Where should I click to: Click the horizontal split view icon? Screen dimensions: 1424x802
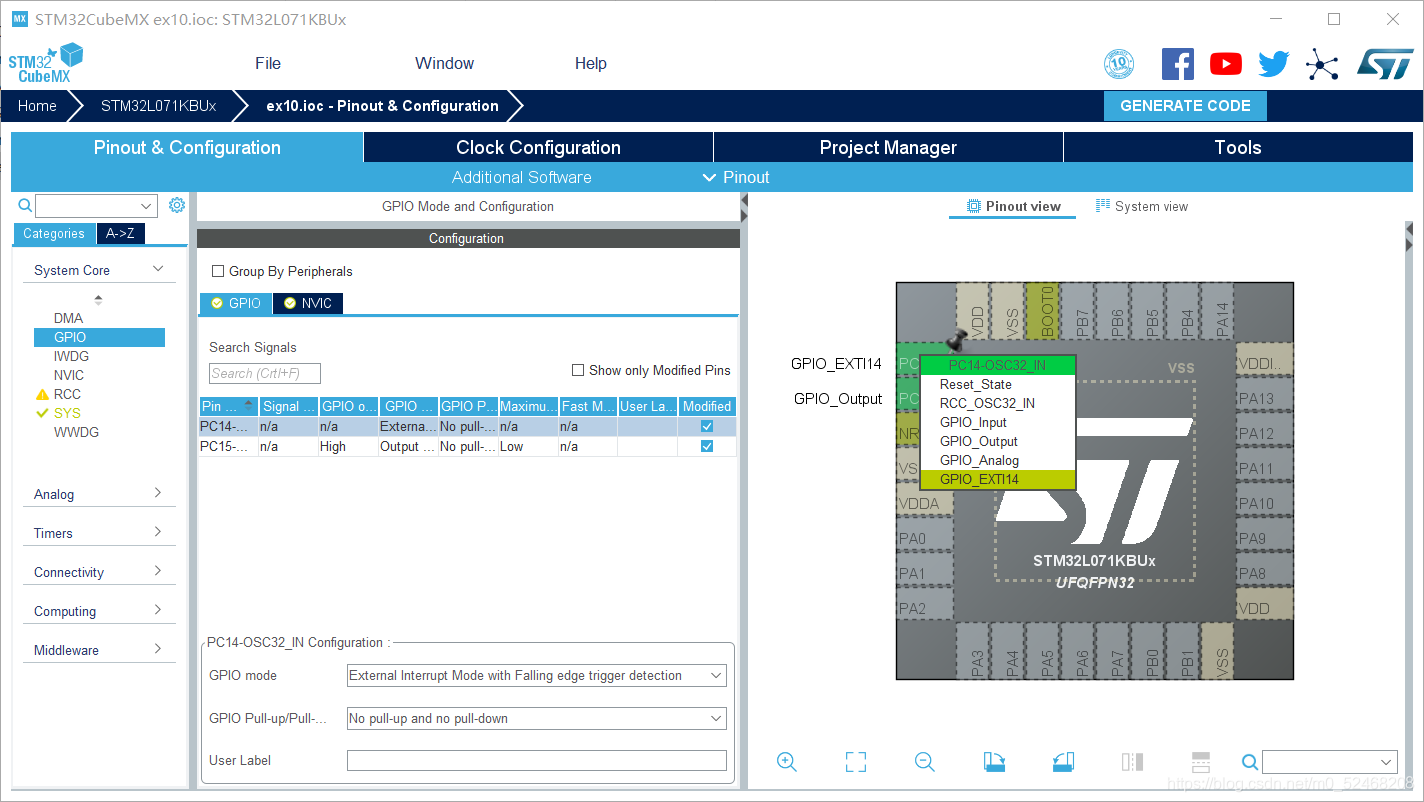(x=1201, y=762)
